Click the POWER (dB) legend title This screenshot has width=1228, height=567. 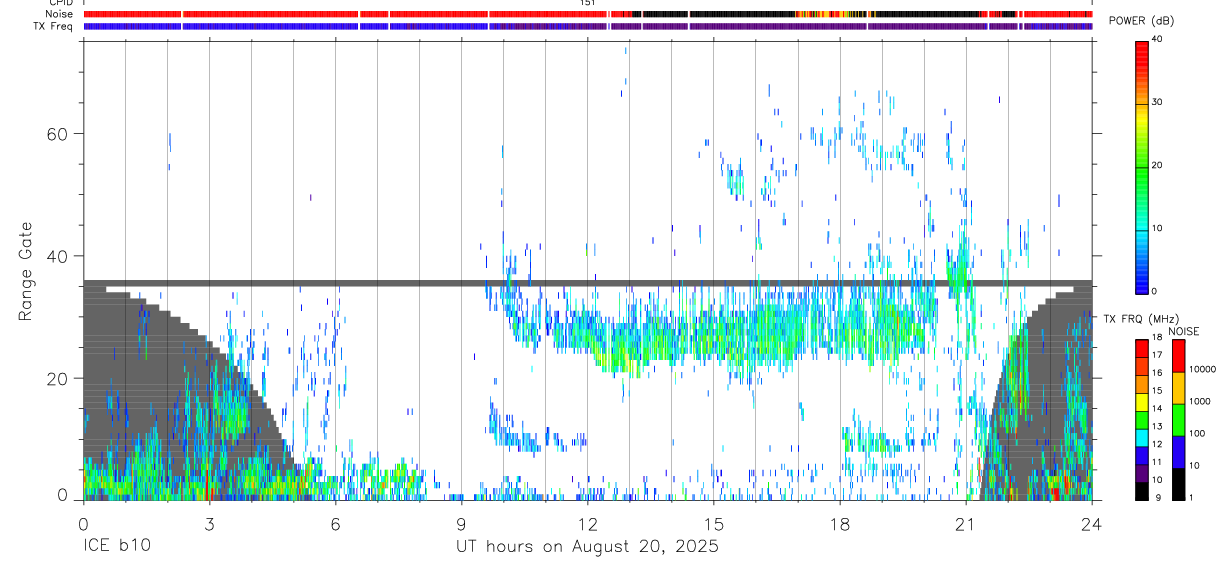click(x=1142, y=21)
